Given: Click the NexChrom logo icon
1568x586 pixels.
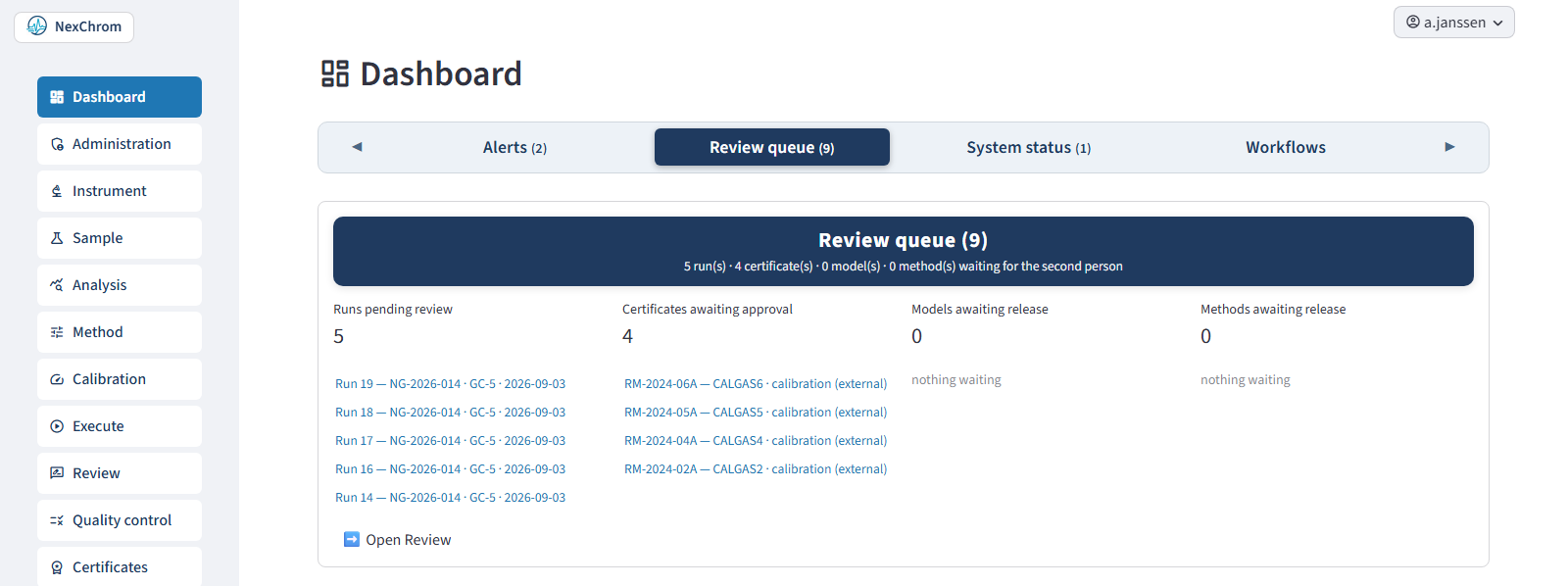Looking at the screenshot, I should [37, 26].
